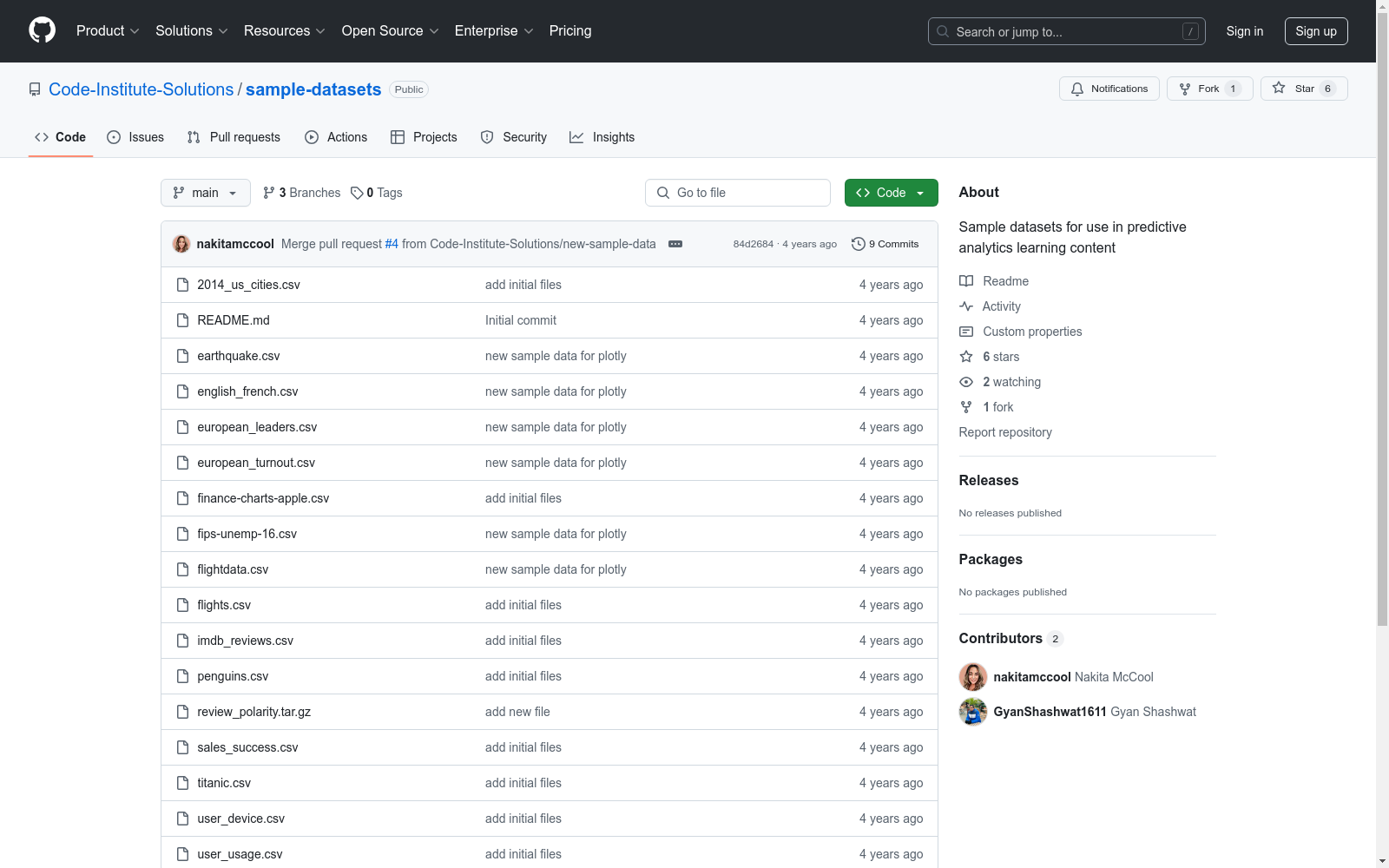Open the green Code dropdown button
Screen dimensions: 1389x868
[891, 193]
